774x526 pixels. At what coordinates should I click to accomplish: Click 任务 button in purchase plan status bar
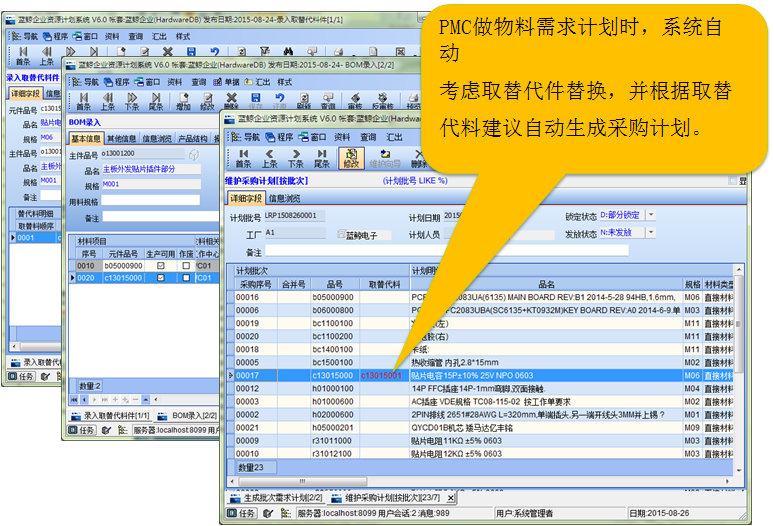(x=242, y=514)
